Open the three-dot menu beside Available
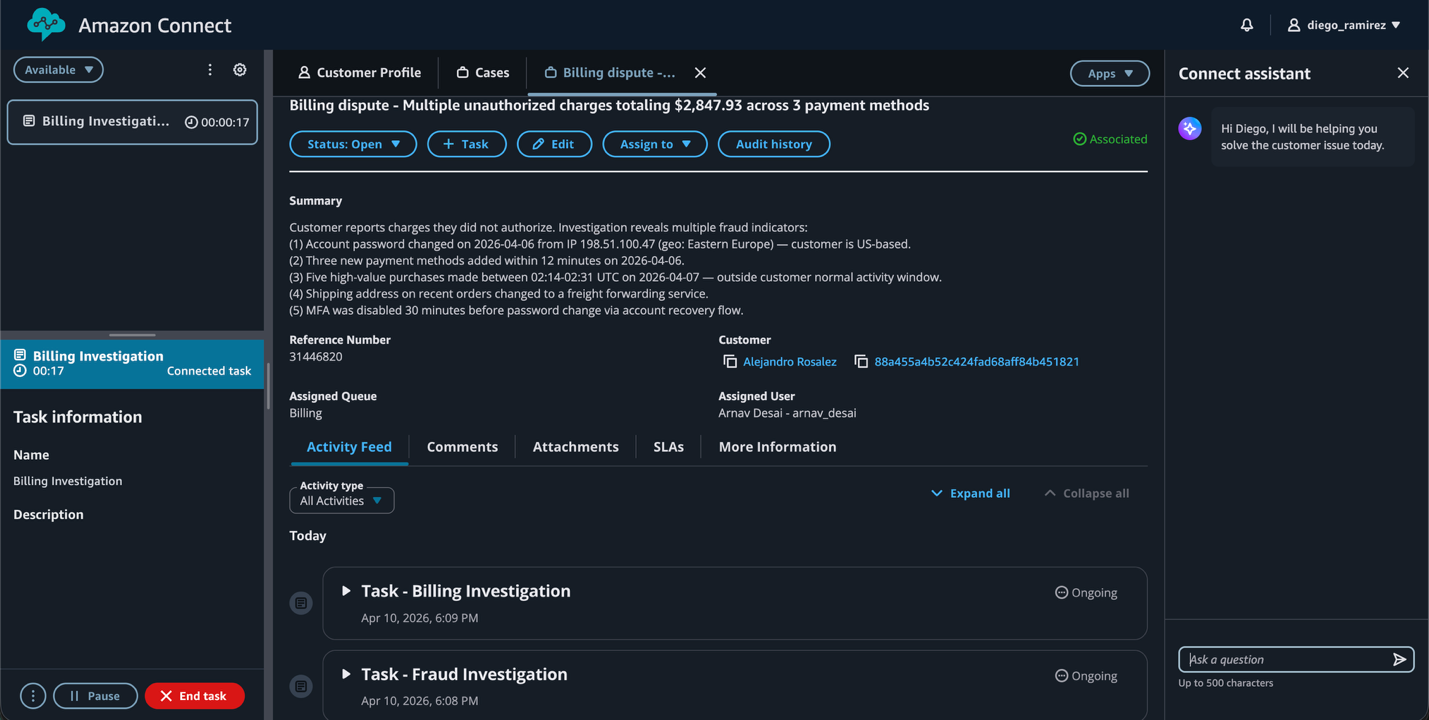Screen dimensions: 1429x720 210,70
